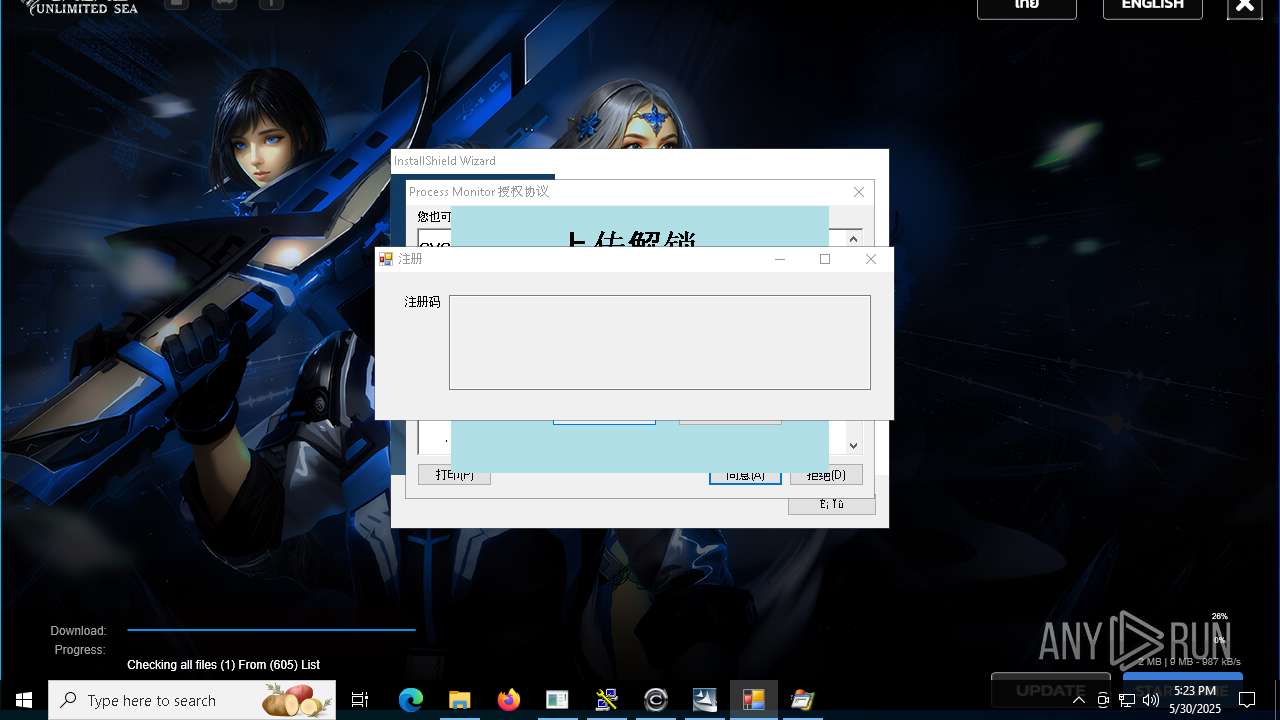This screenshot has height=720, width=1280.
Task: Open the network tools taskbar icon
Action: click(x=607, y=700)
